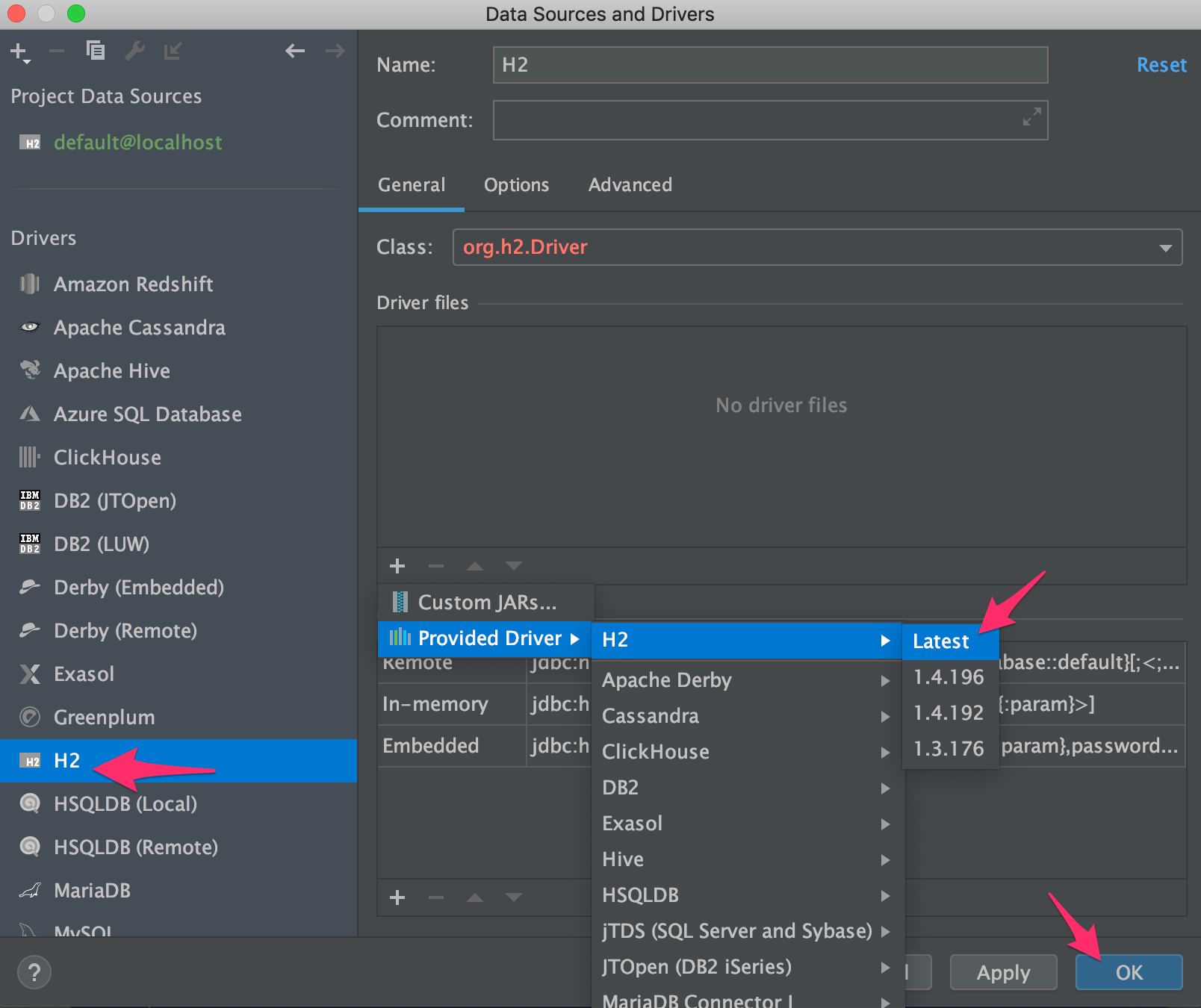Expand the Cassandra submenu
1201x1008 pixels.
748,716
